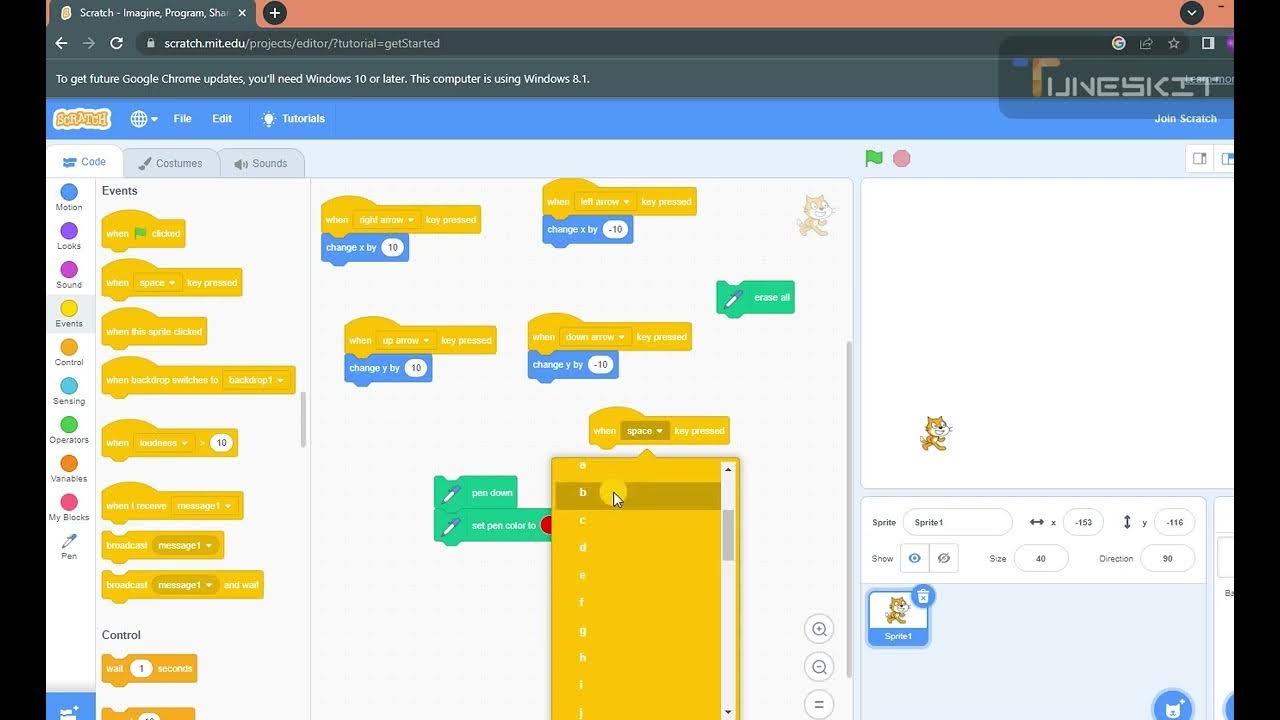Click the add extension button
This screenshot has width=1280, height=720.
pos(70,709)
